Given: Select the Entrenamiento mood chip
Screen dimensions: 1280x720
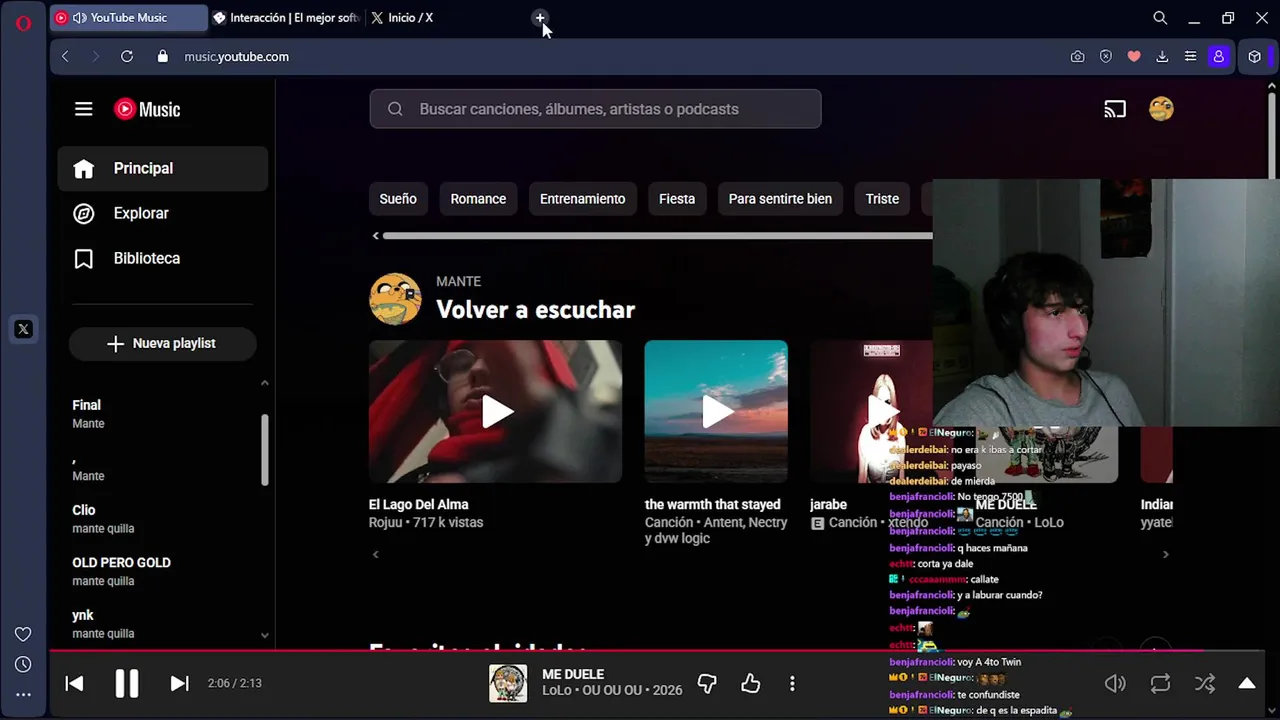Looking at the screenshot, I should point(583,199).
